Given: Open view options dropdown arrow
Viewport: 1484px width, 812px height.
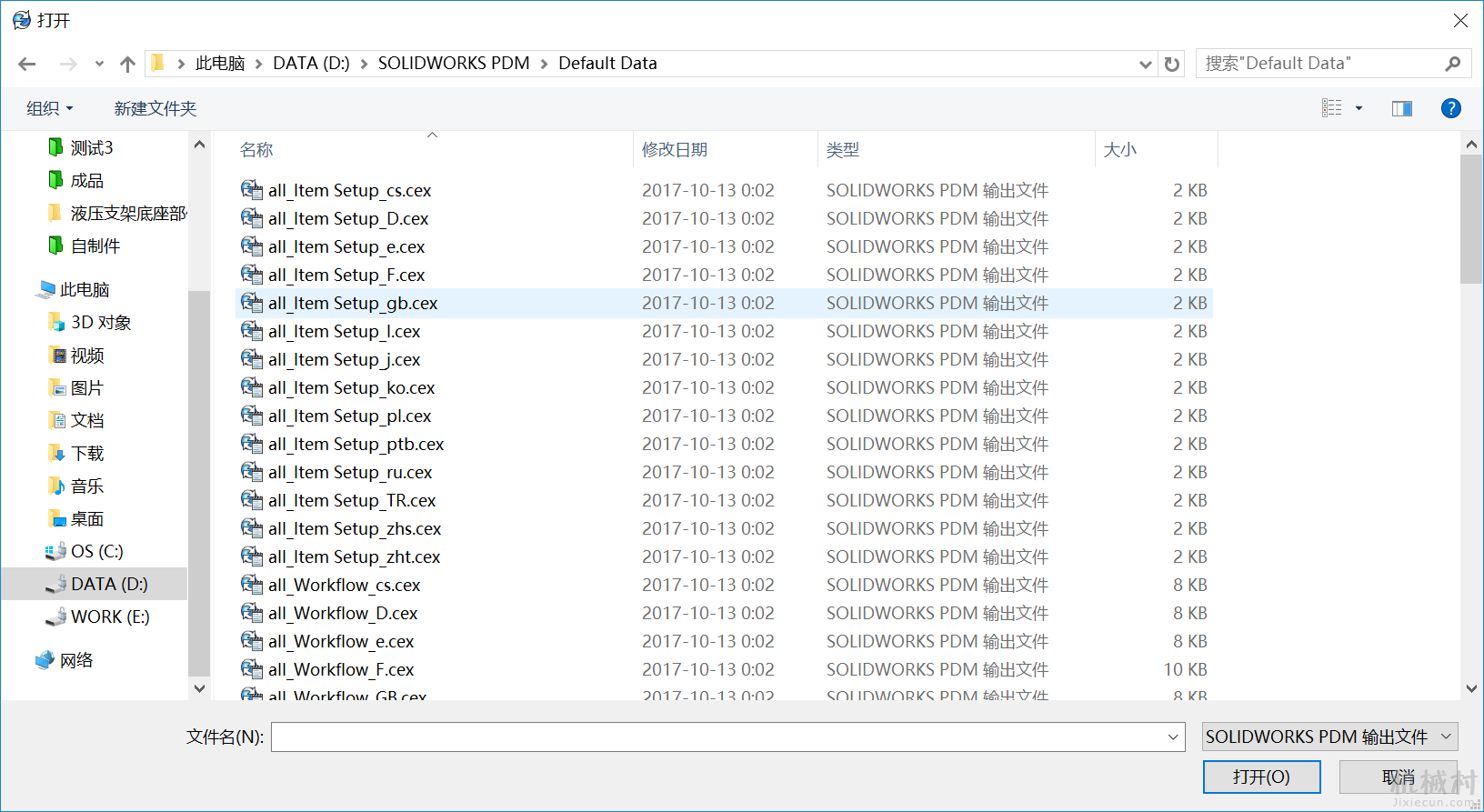Looking at the screenshot, I should pos(1359,108).
